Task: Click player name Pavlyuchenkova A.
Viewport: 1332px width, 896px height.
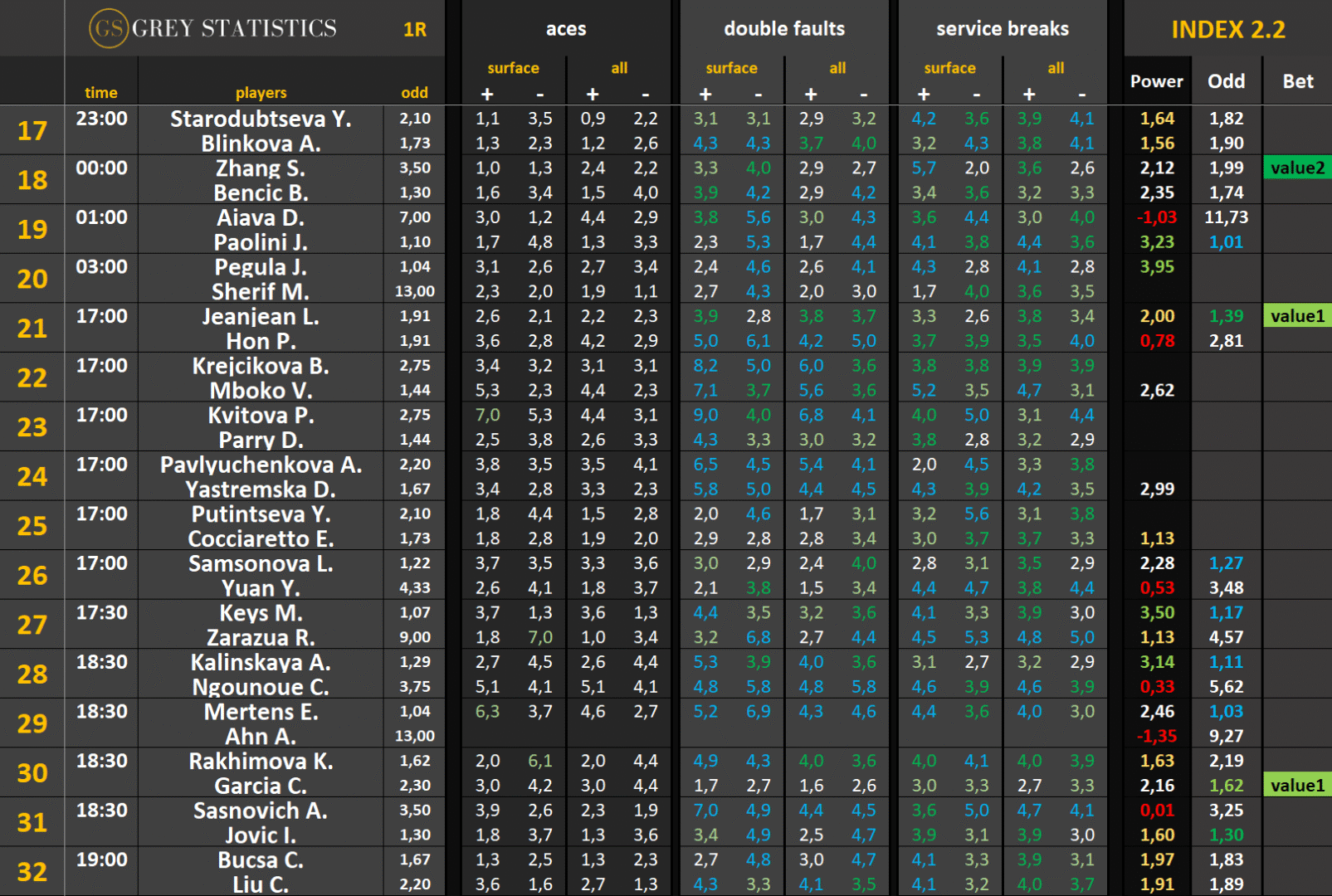Action: tap(261, 465)
